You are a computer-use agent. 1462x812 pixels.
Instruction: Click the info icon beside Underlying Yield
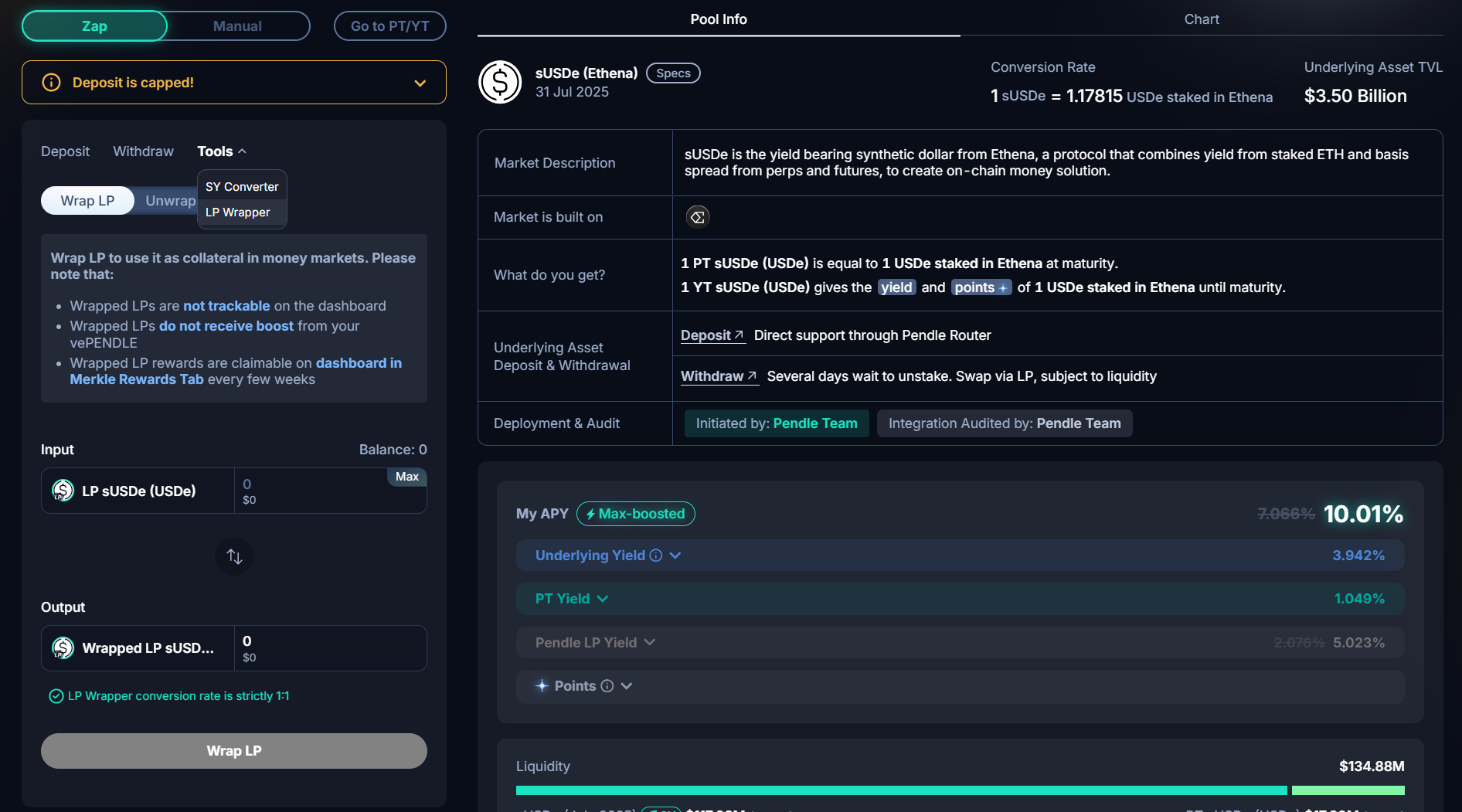point(656,555)
